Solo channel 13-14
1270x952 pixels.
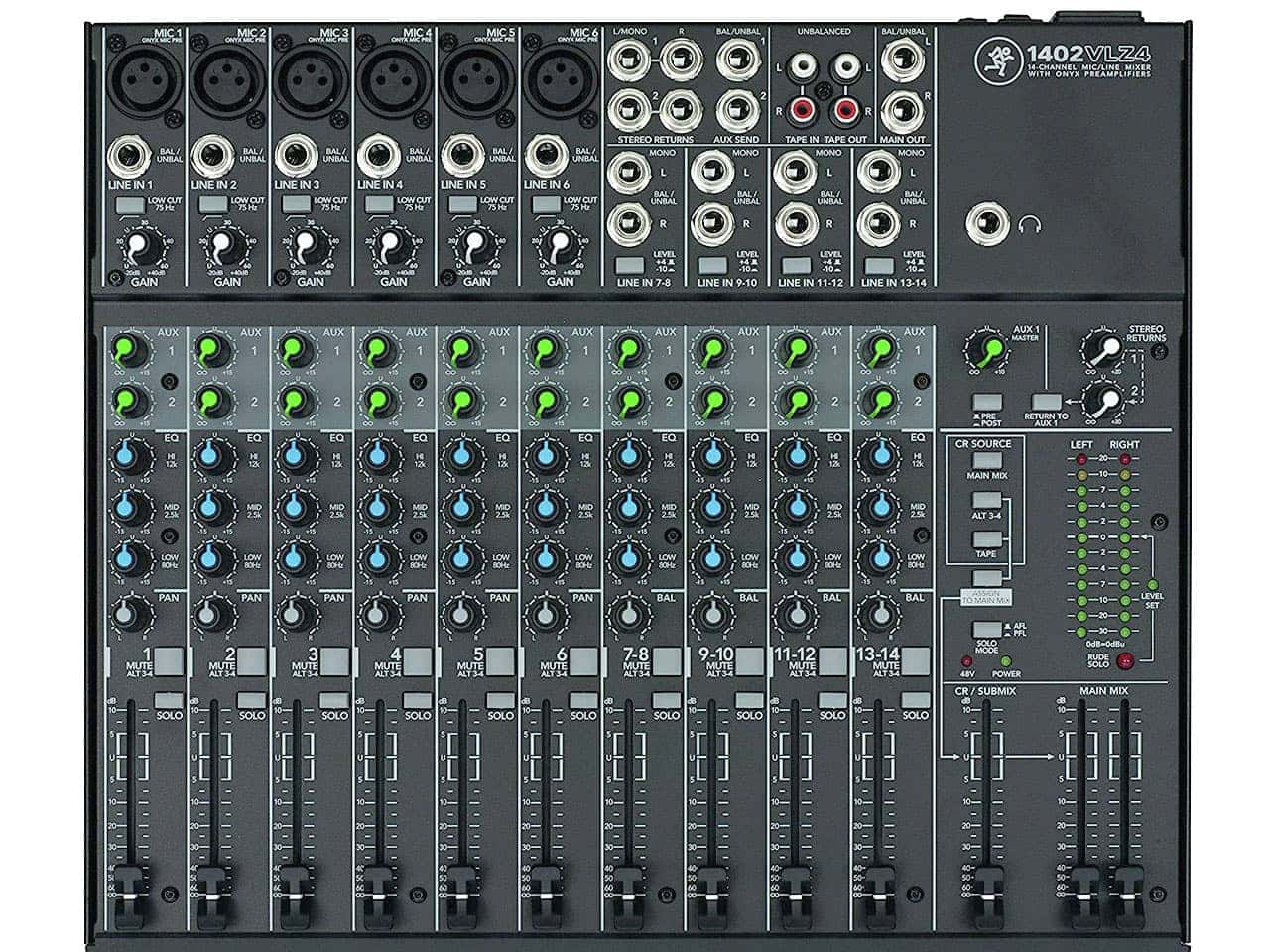(x=918, y=700)
